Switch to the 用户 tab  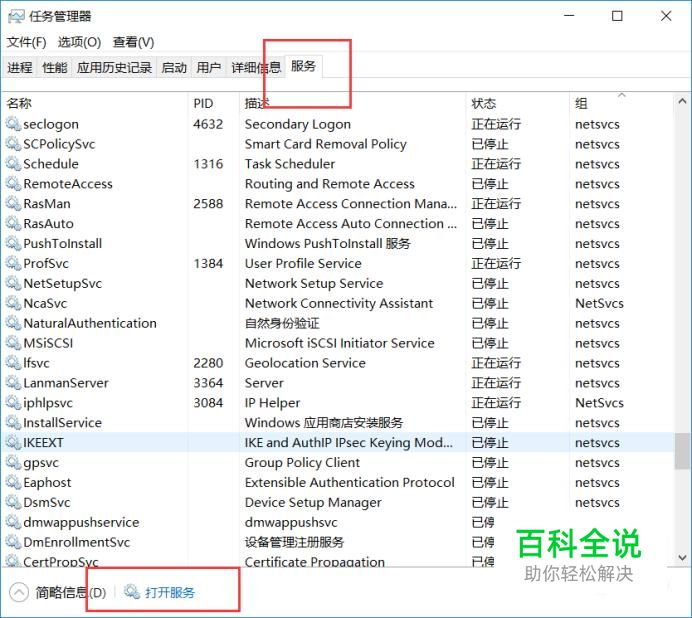coord(209,67)
